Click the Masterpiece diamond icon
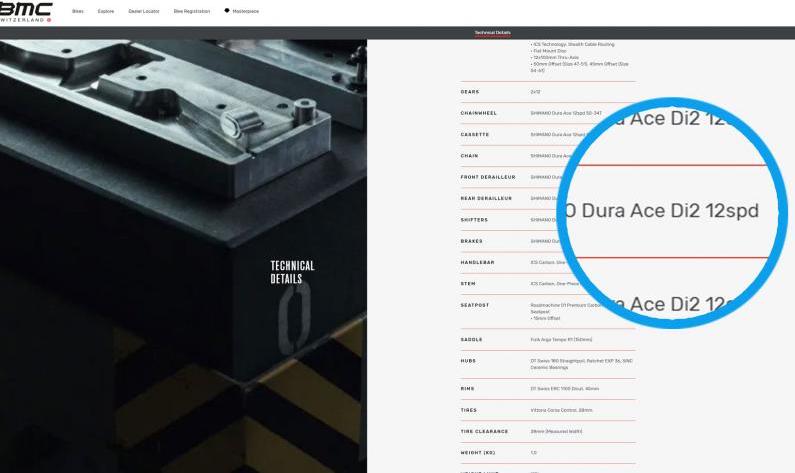795x473 pixels. point(227,11)
